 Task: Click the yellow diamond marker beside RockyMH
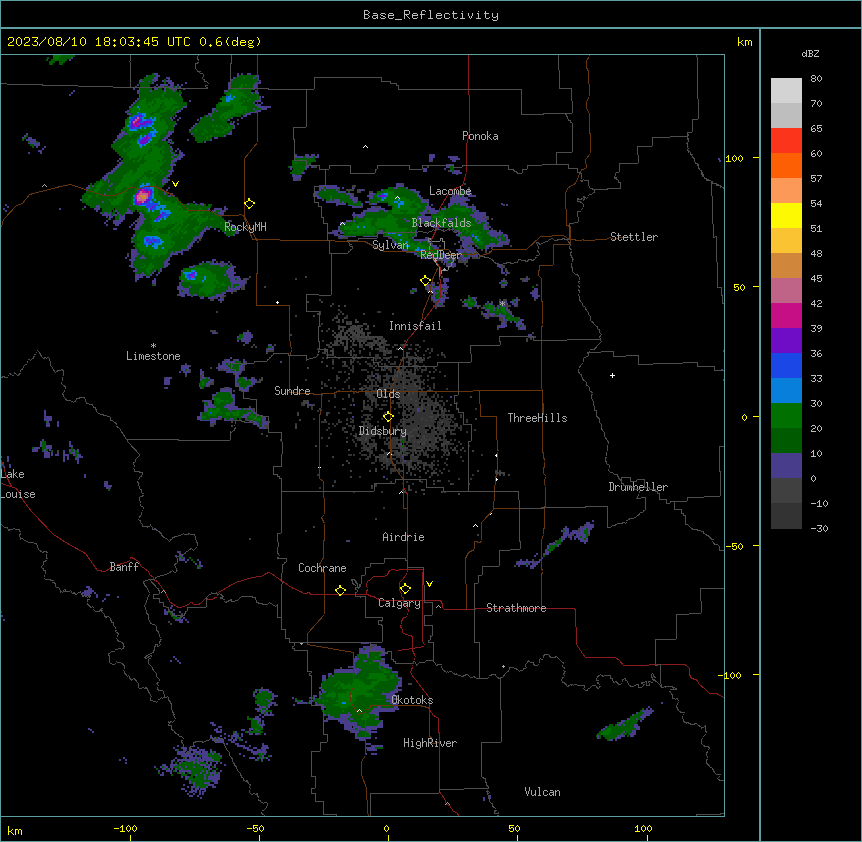(x=250, y=204)
